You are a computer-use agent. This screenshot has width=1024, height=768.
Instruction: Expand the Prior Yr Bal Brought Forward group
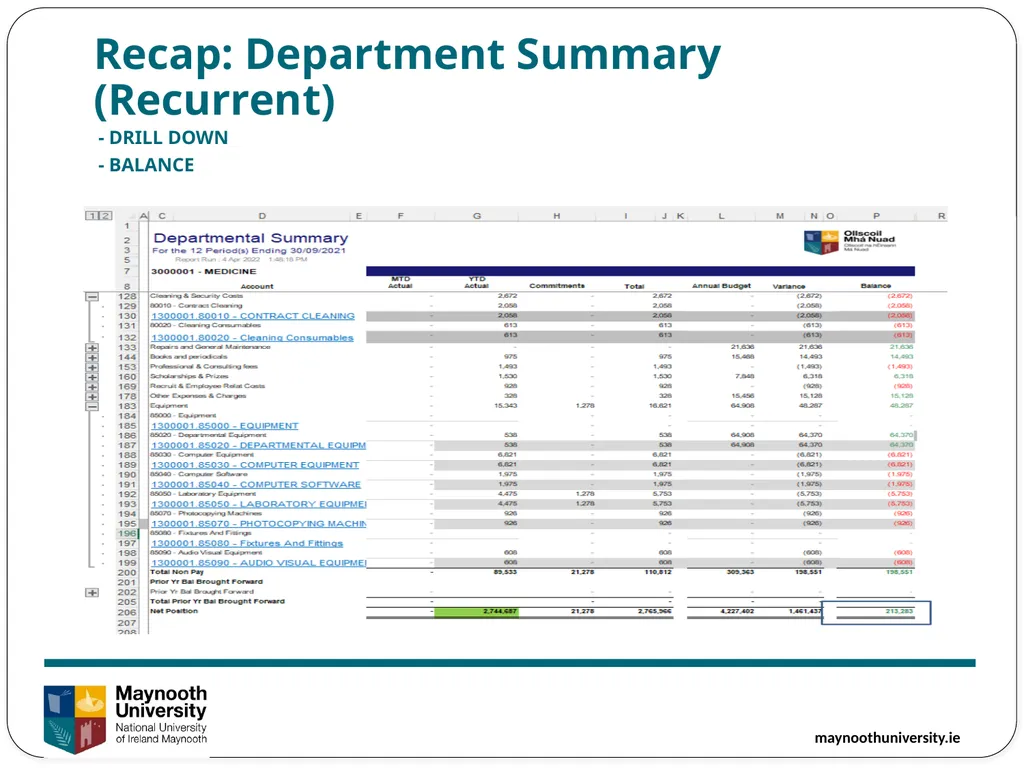tap(92, 593)
